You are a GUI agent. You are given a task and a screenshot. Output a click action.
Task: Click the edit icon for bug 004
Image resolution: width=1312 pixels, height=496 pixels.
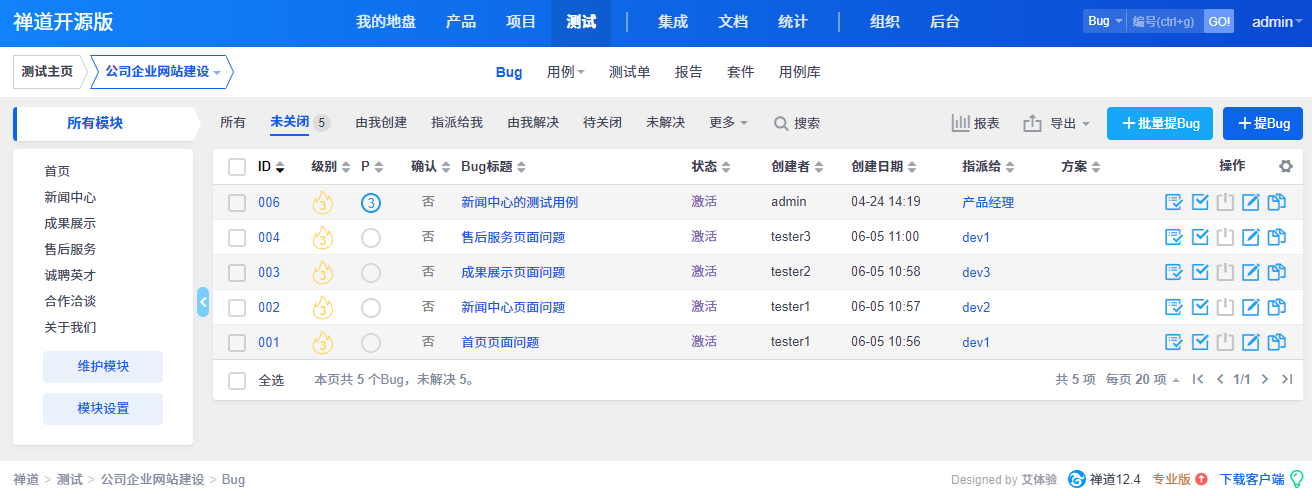[x=1251, y=238]
